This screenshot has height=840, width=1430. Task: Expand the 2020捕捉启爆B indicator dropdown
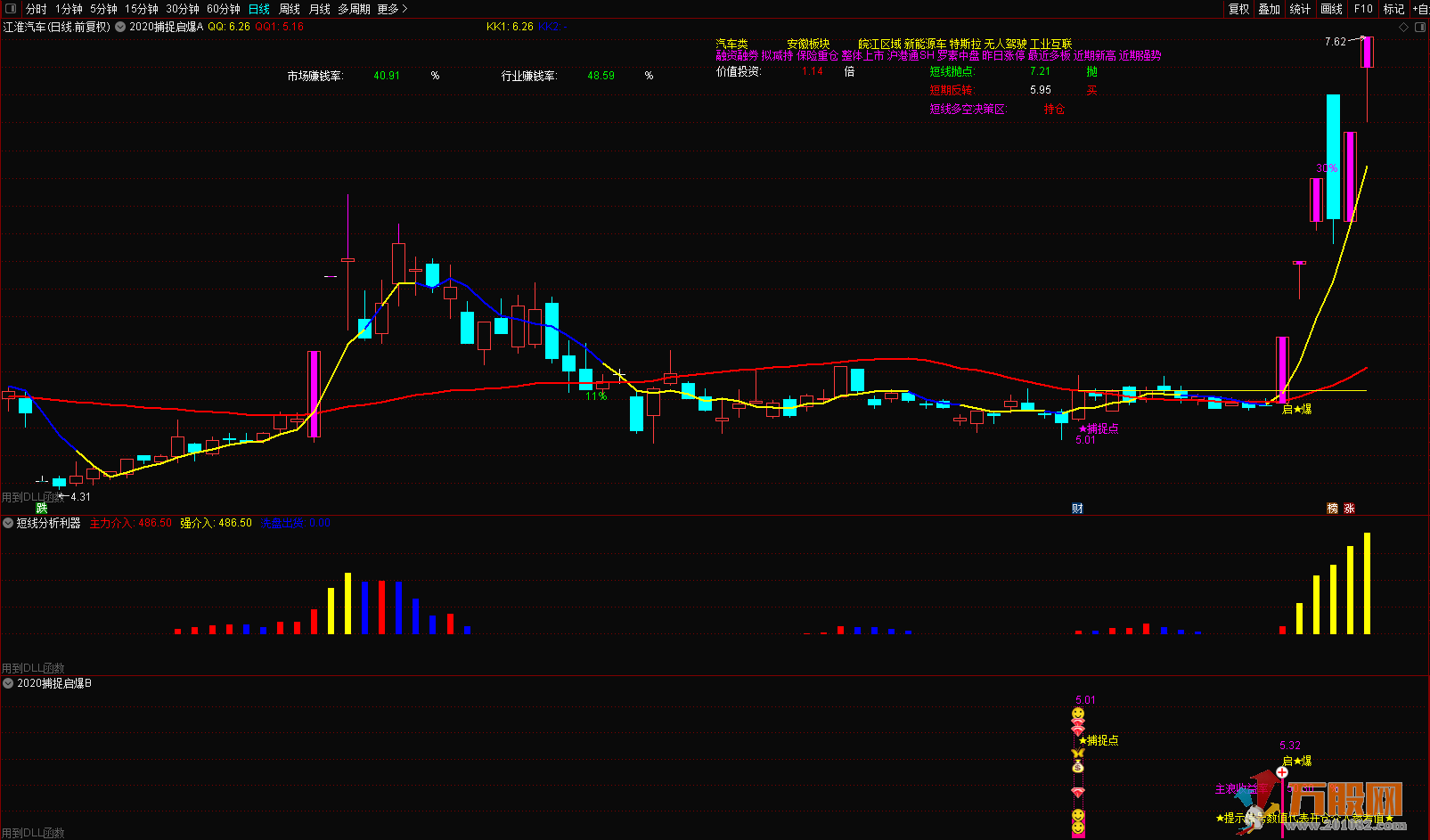point(8,683)
